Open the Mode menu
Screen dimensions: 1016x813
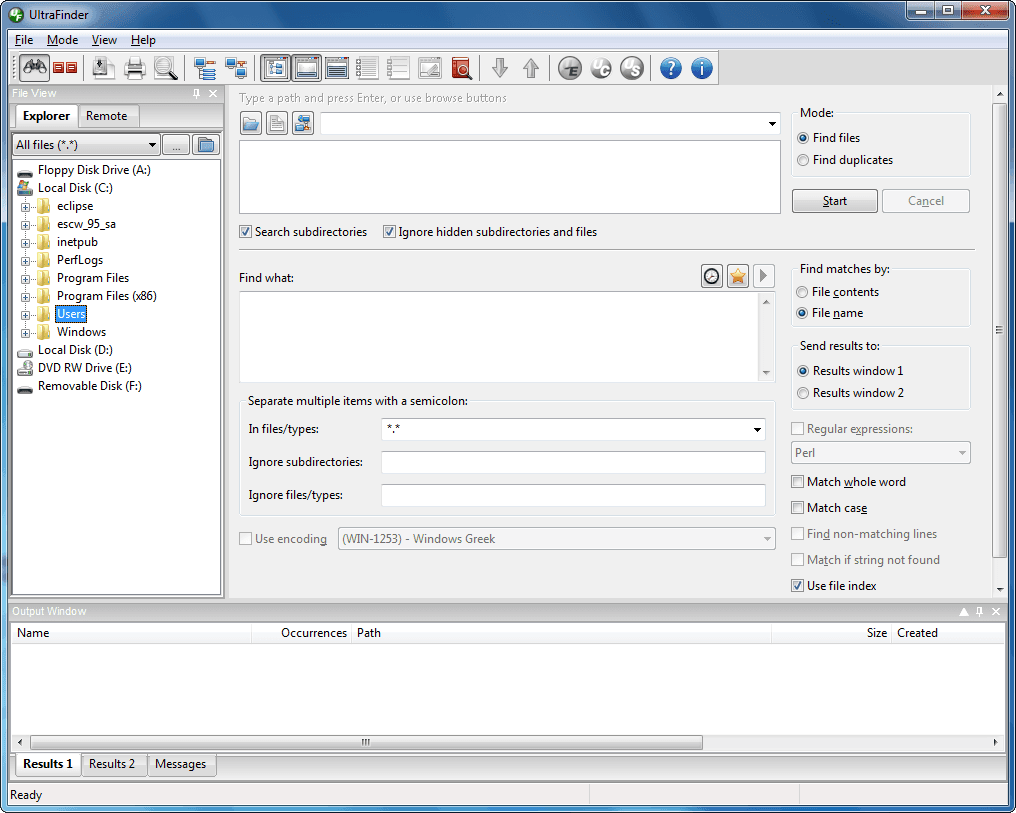[62, 40]
